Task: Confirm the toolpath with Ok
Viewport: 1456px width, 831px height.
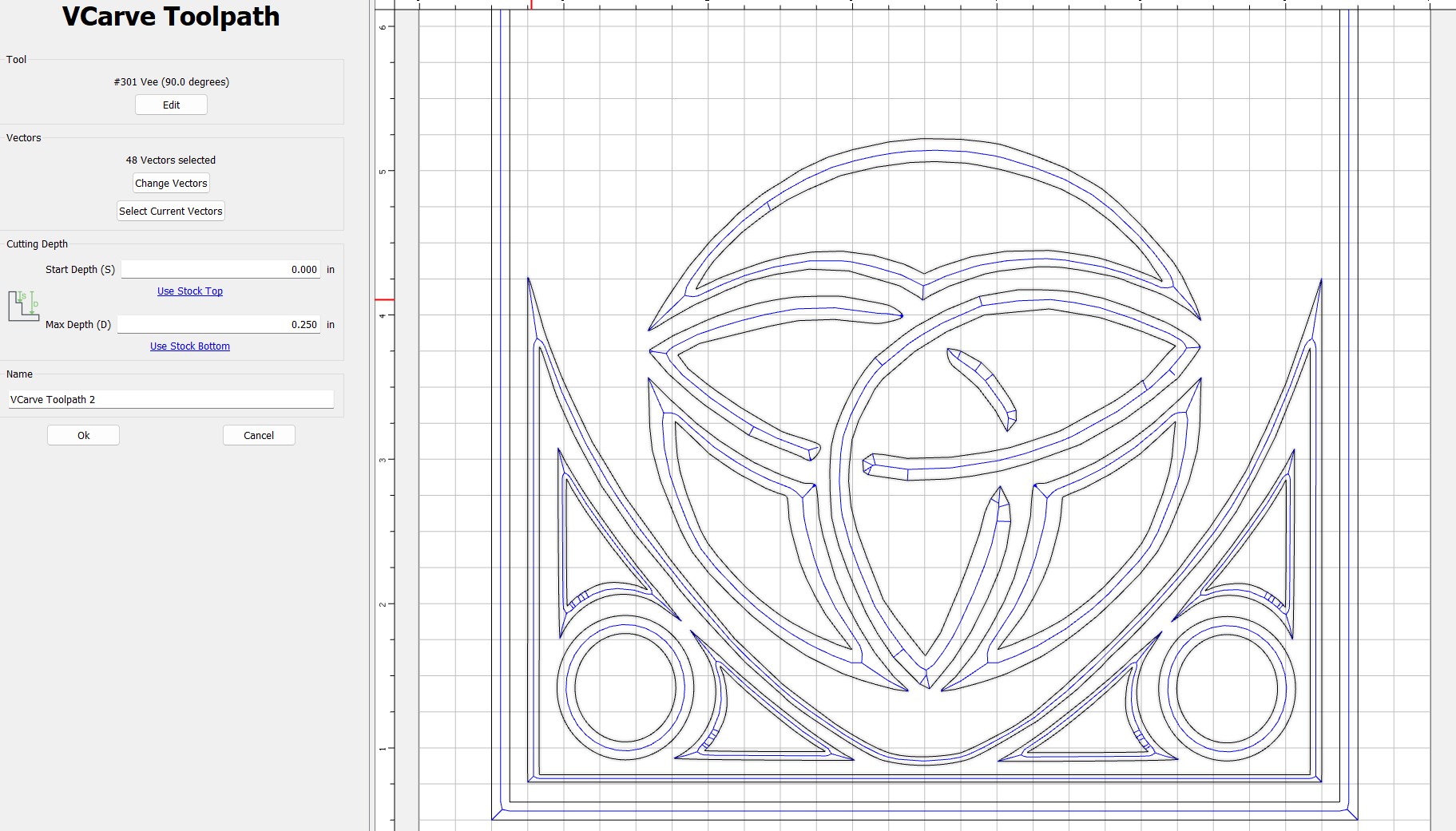Action: pos(83,435)
